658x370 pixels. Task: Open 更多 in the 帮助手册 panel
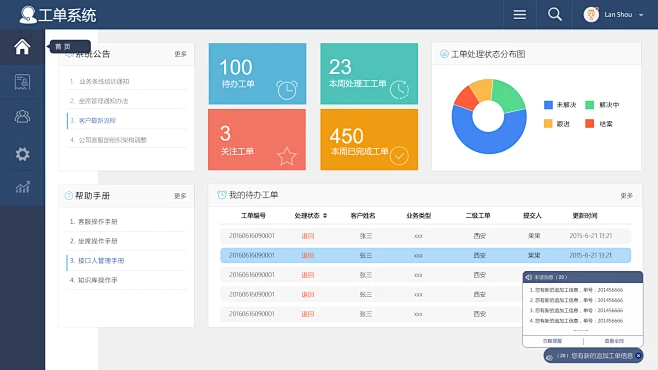pyautogui.click(x=180, y=196)
